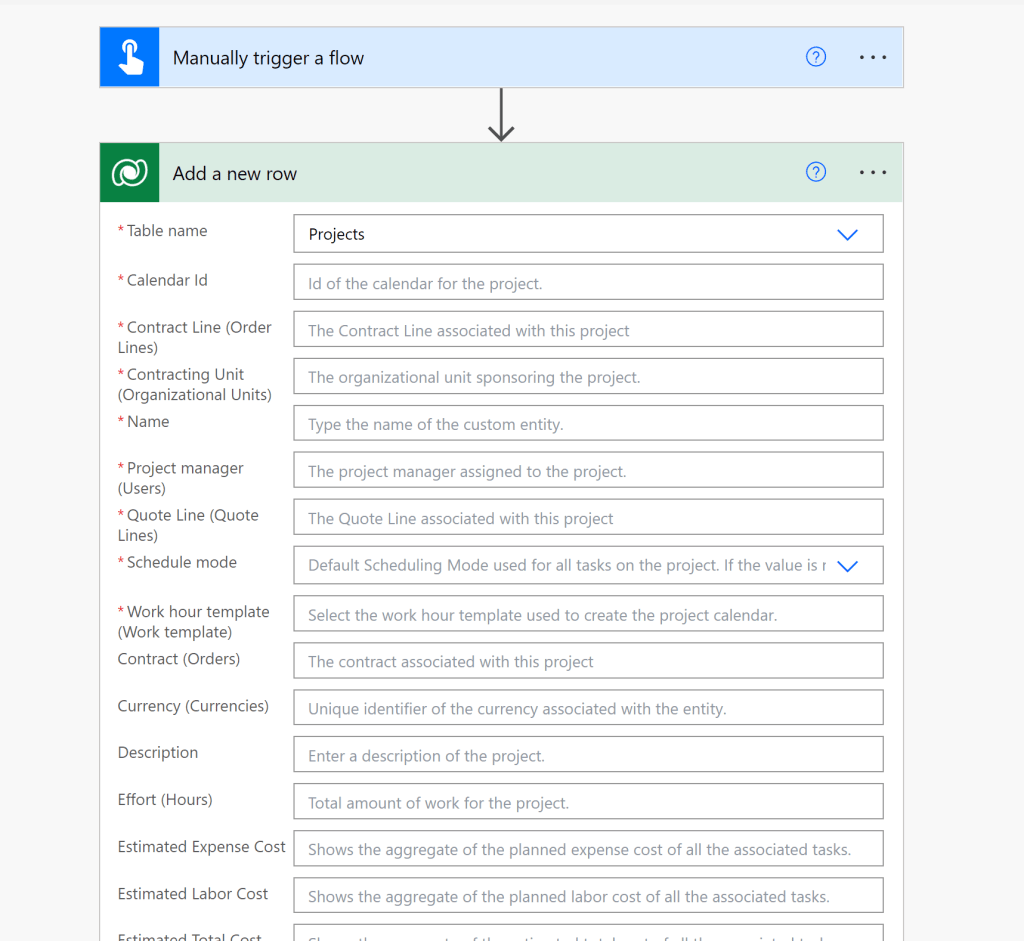Click the manual trigger hand icon
The image size is (1024, 941).
(x=130, y=58)
